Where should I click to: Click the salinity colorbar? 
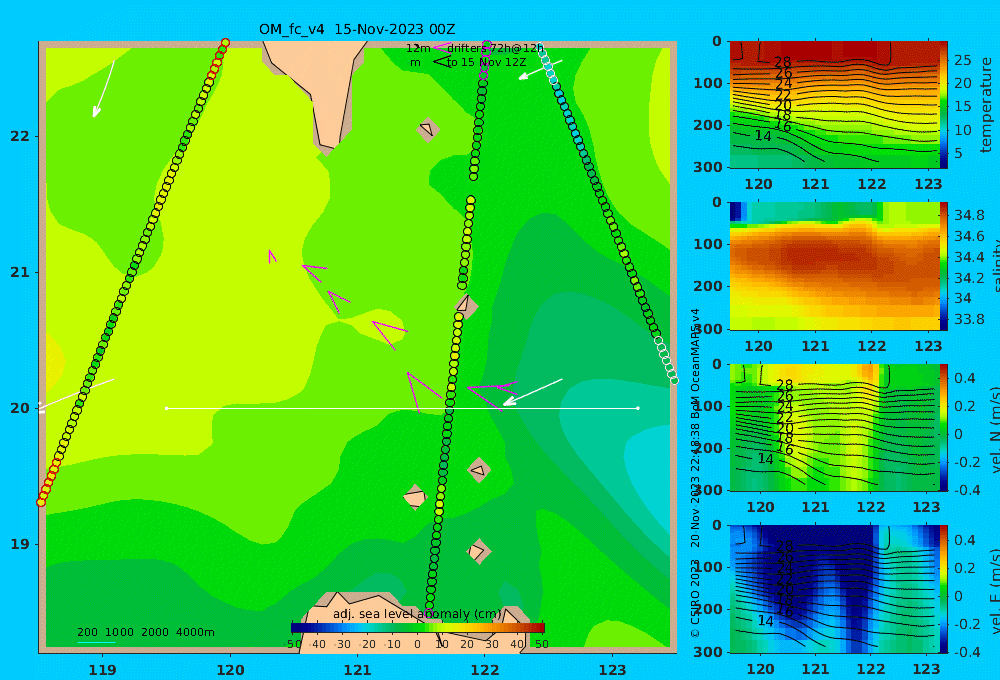pyautogui.click(x=943, y=266)
